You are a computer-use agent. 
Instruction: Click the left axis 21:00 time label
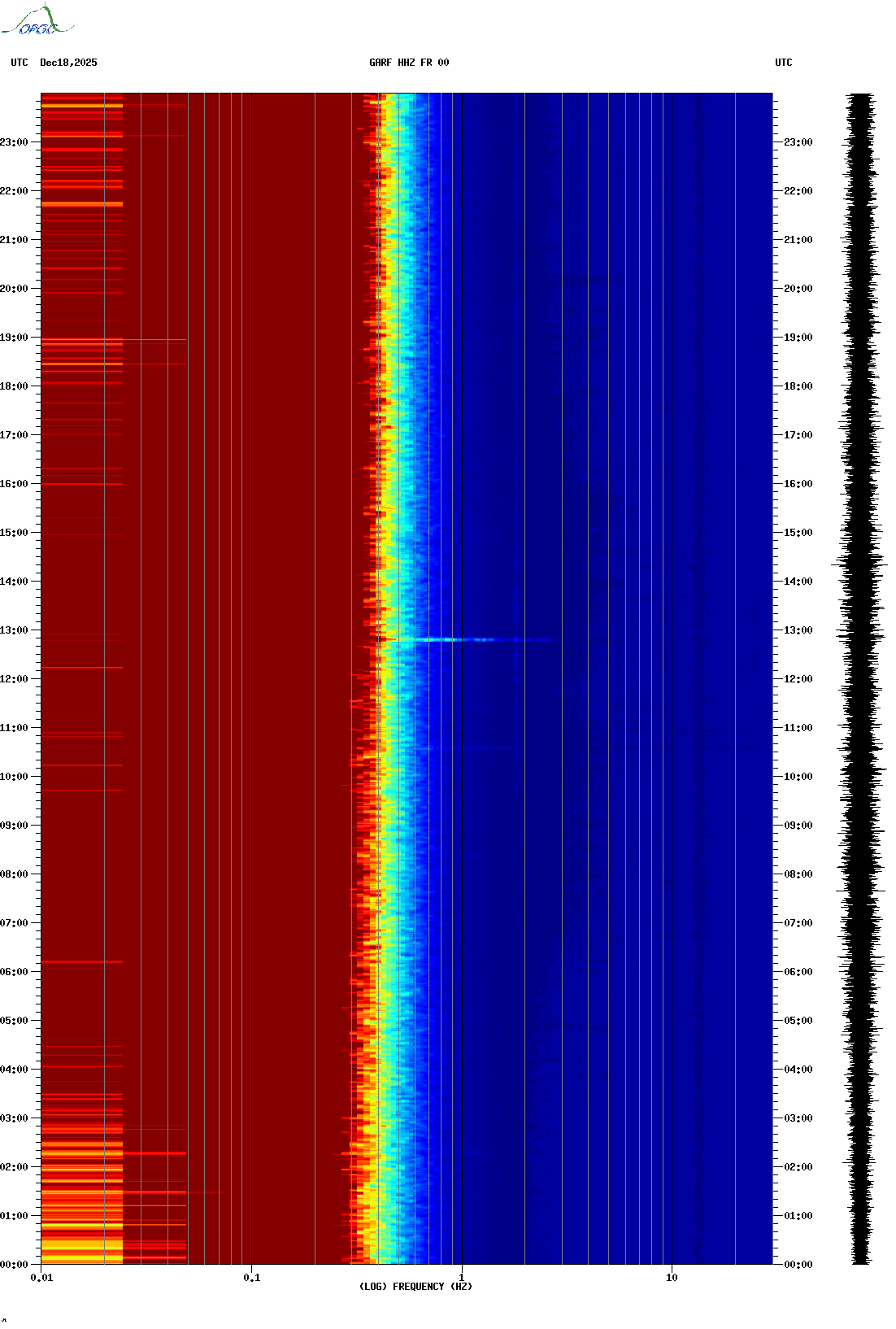[x=14, y=240]
